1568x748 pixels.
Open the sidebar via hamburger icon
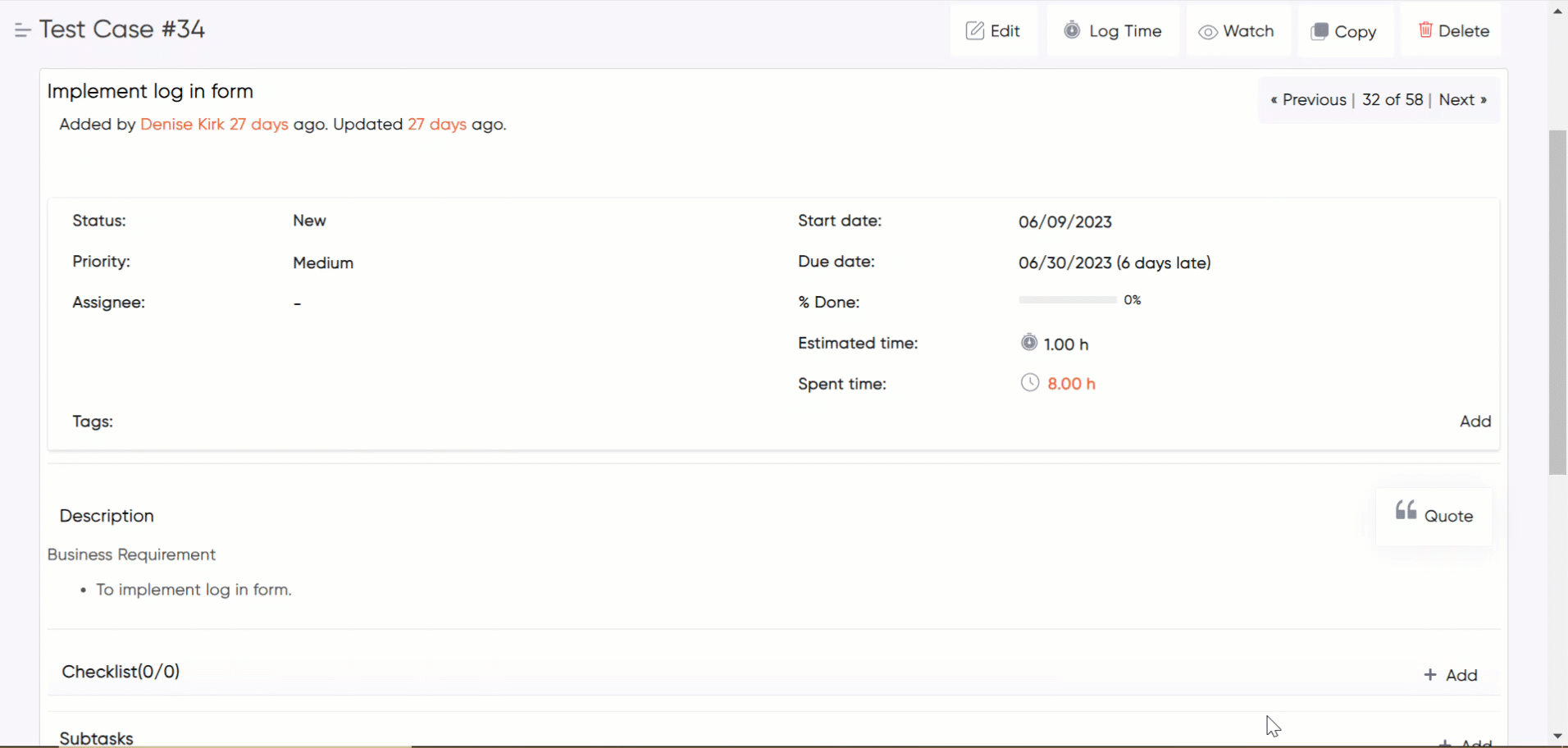(22, 30)
